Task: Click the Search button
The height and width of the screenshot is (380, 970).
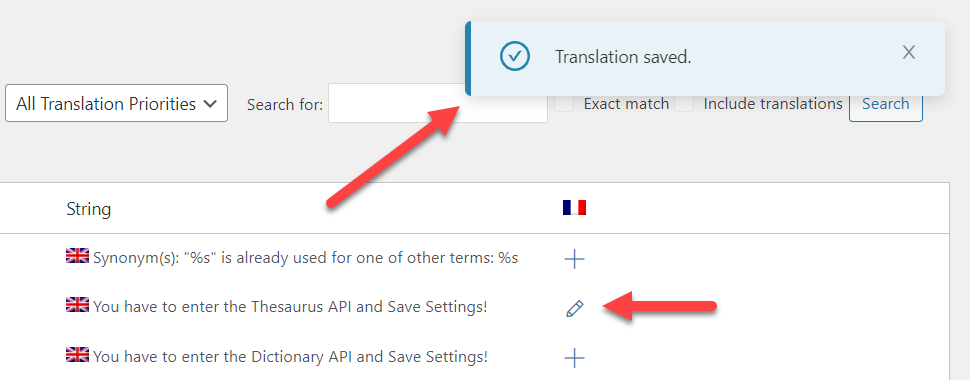Action: [886, 103]
